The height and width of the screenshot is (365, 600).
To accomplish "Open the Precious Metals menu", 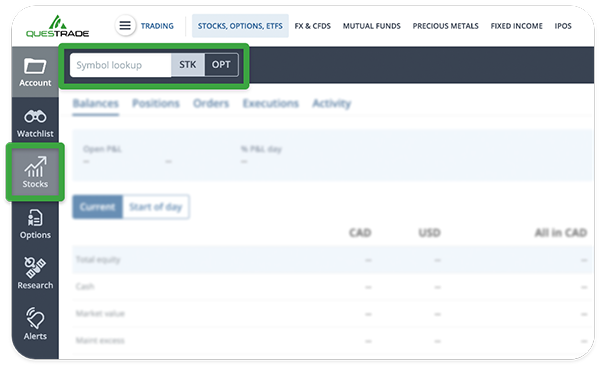I will pos(445,26).
